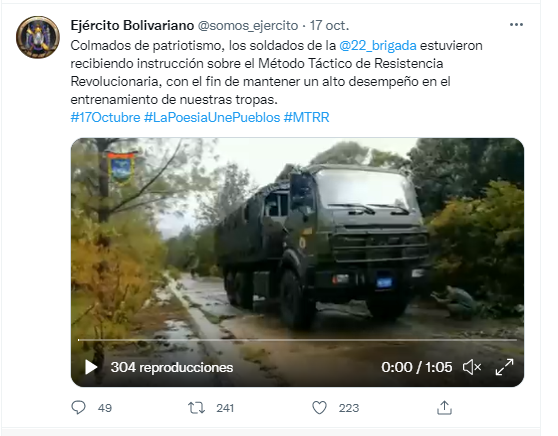Click the #LaPoesiaUnePueblos hashtag

coord(212,117)
